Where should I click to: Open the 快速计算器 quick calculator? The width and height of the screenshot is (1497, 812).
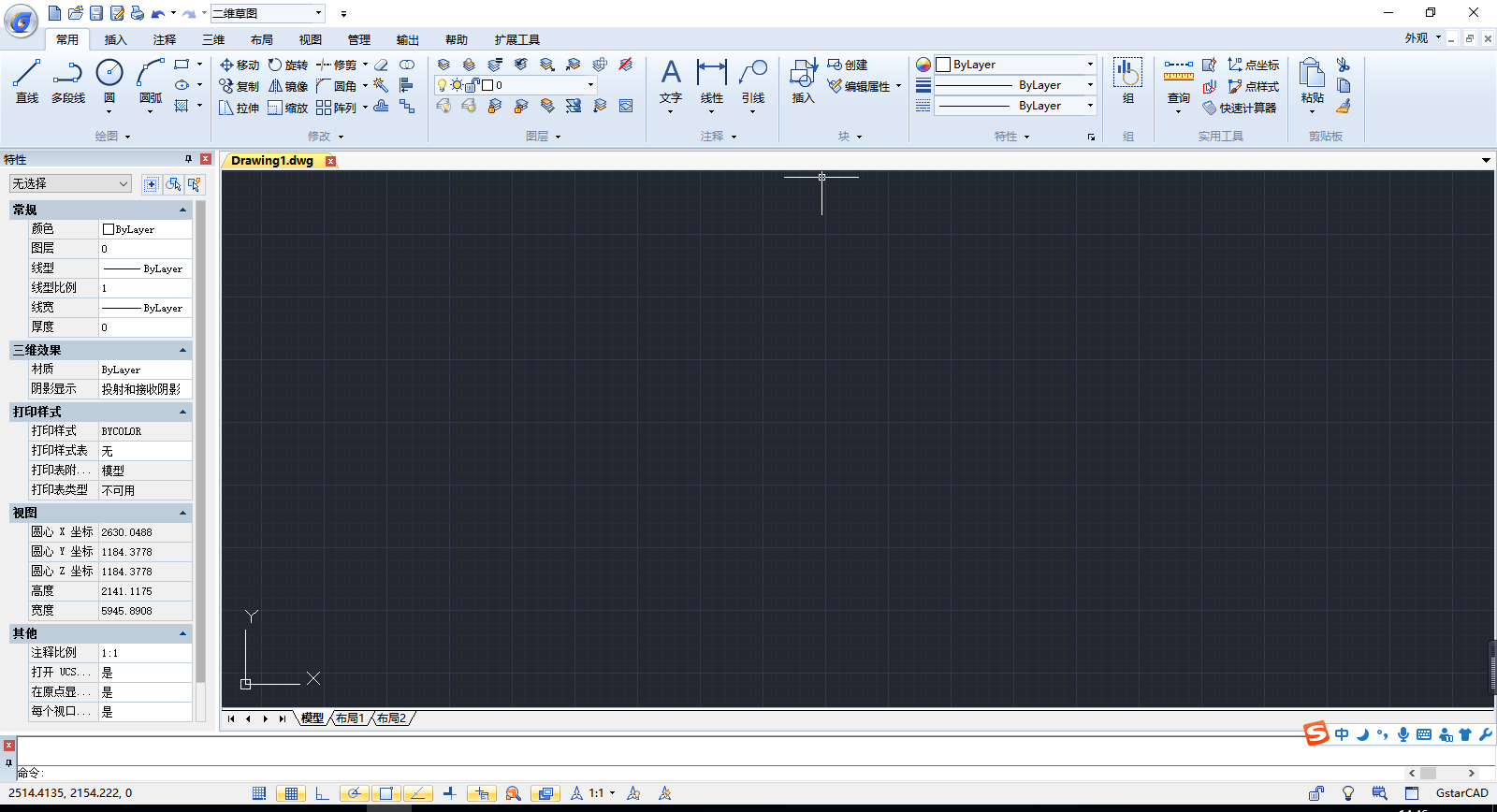(x=1240, y=108)
